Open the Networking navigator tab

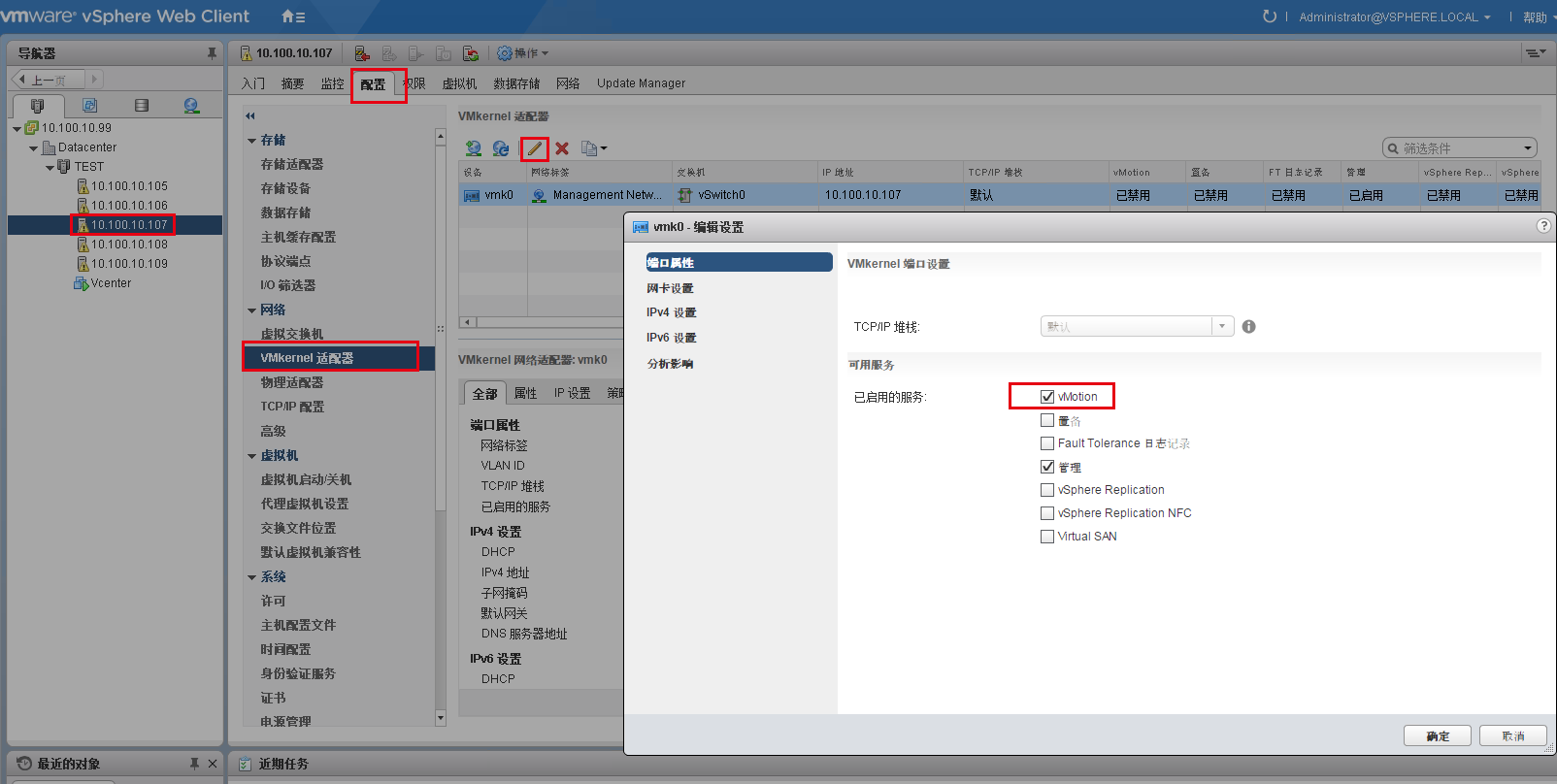click(191, 105)
